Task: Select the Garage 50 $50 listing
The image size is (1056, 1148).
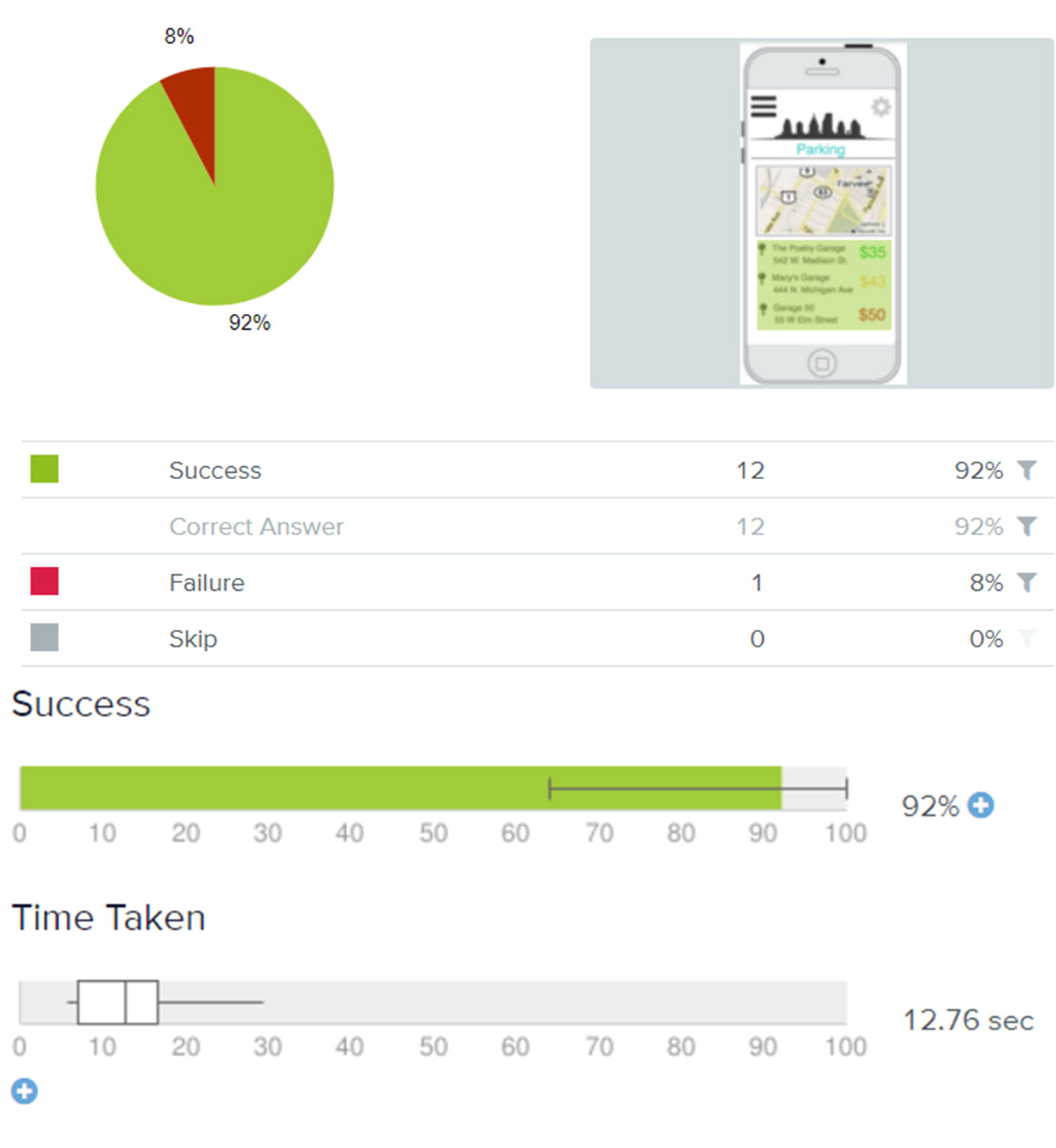Action: pyautogui.click(x=823, y=314)
